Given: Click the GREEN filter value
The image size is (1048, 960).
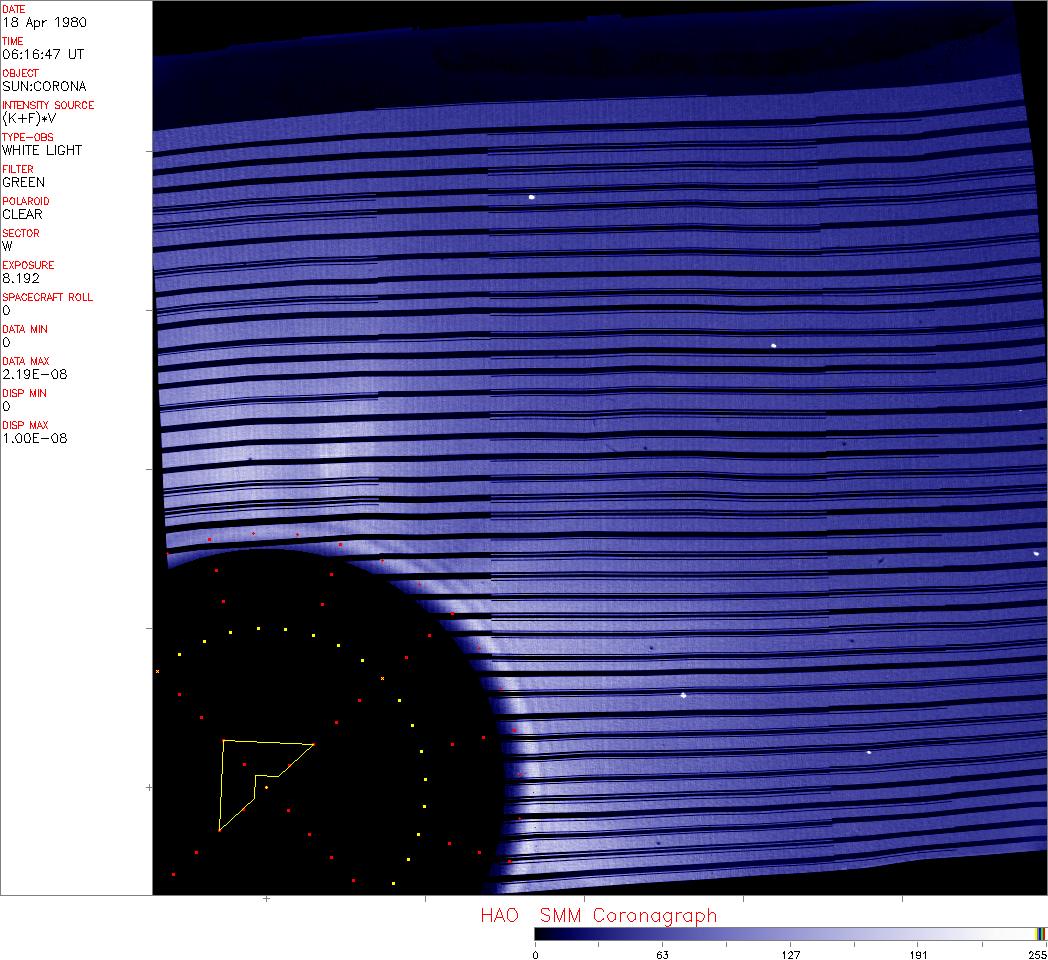Looking at the screenshot, I should pyautogui.click(x=24, y=182).
